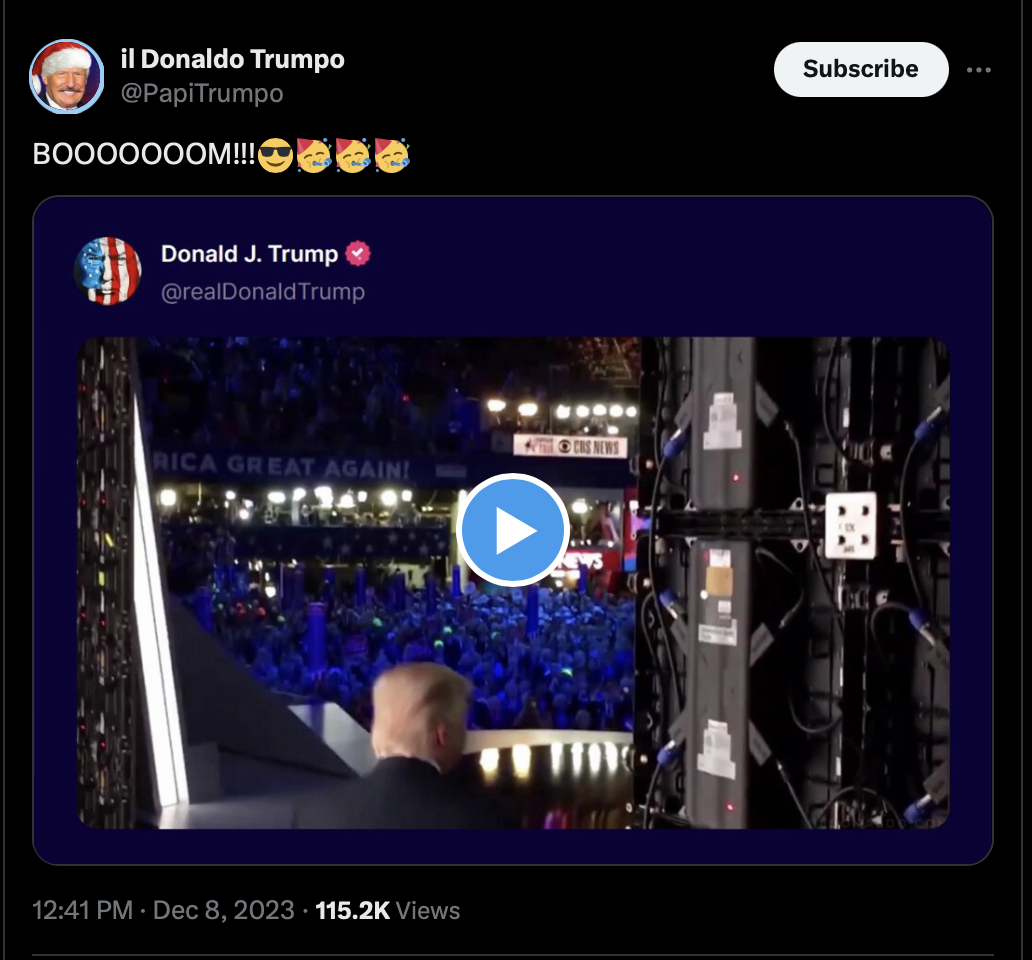Click the 115.2K Views count
This screenshot has height=960, width=1032.
pos(387,910)
